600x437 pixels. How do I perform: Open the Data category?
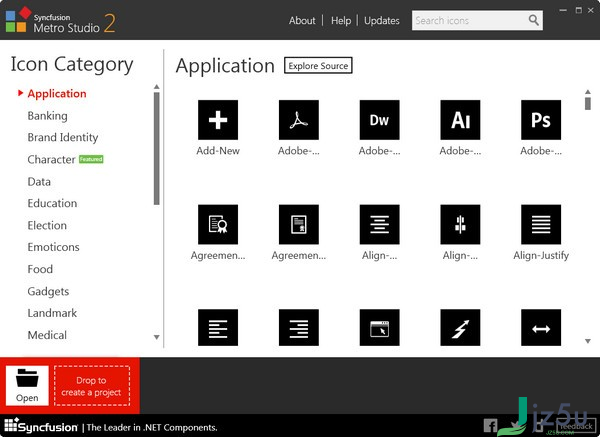coord(39,181)
